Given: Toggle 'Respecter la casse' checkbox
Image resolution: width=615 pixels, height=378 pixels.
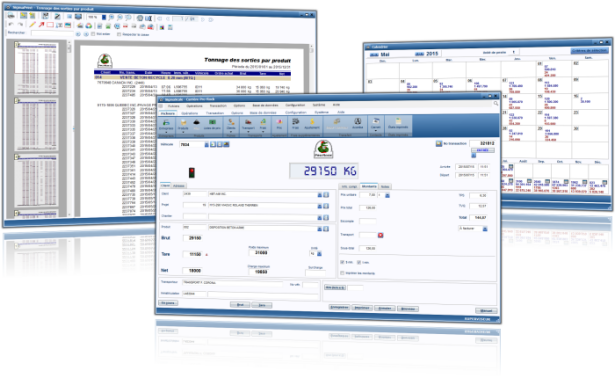Looking at the screenshot, I should click(119, 35).
